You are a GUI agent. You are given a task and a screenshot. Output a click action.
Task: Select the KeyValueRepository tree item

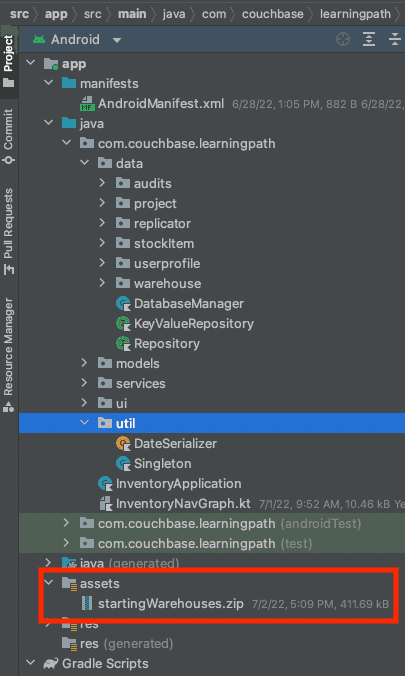point(212,323)
